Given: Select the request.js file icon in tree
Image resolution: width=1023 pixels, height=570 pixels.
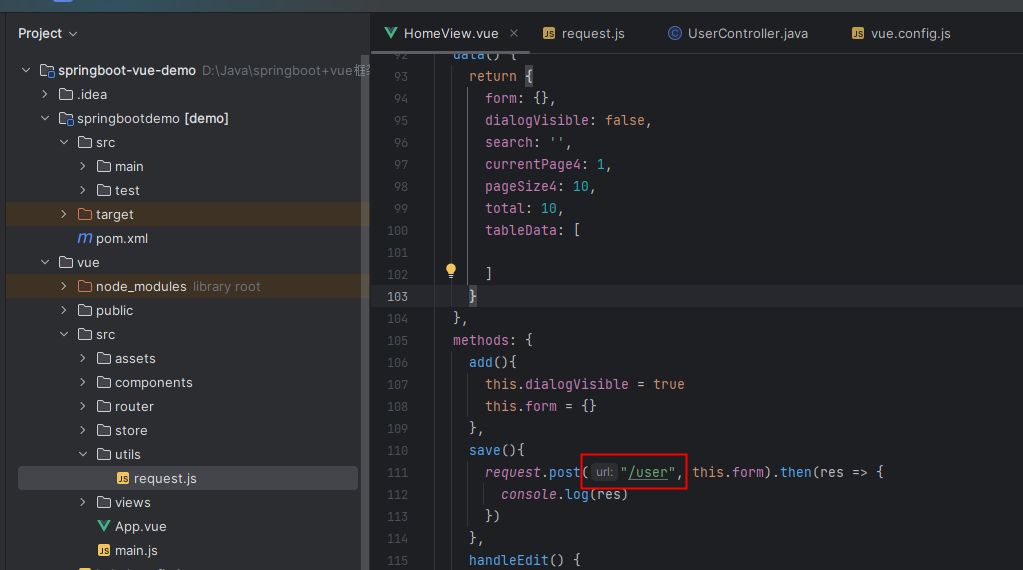Looking at the screenshot, I should (x=123, y=478).
